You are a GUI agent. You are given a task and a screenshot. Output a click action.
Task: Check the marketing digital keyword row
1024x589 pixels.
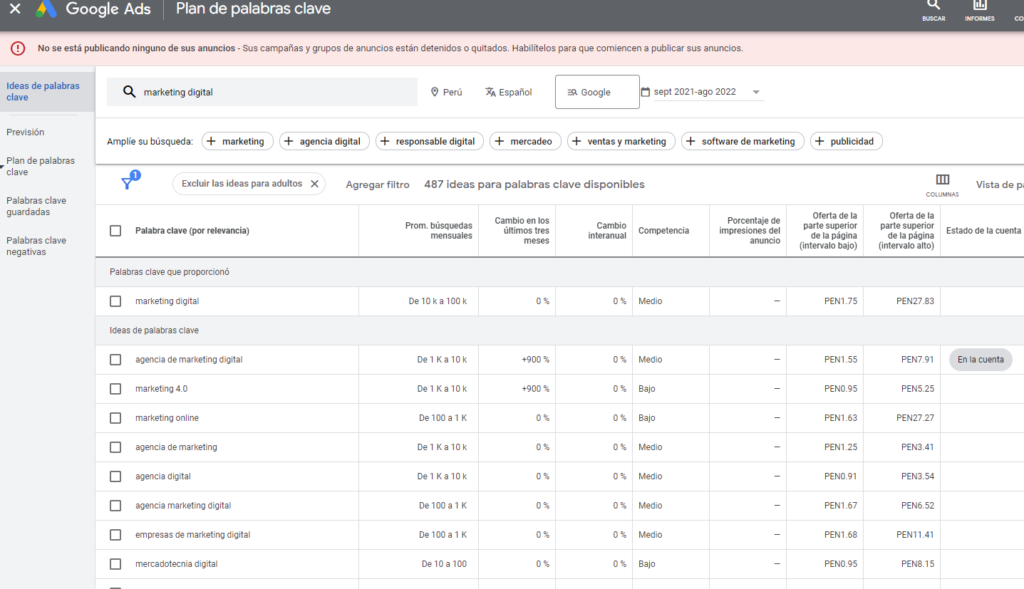pyautogui.click(x=115, y=300)
